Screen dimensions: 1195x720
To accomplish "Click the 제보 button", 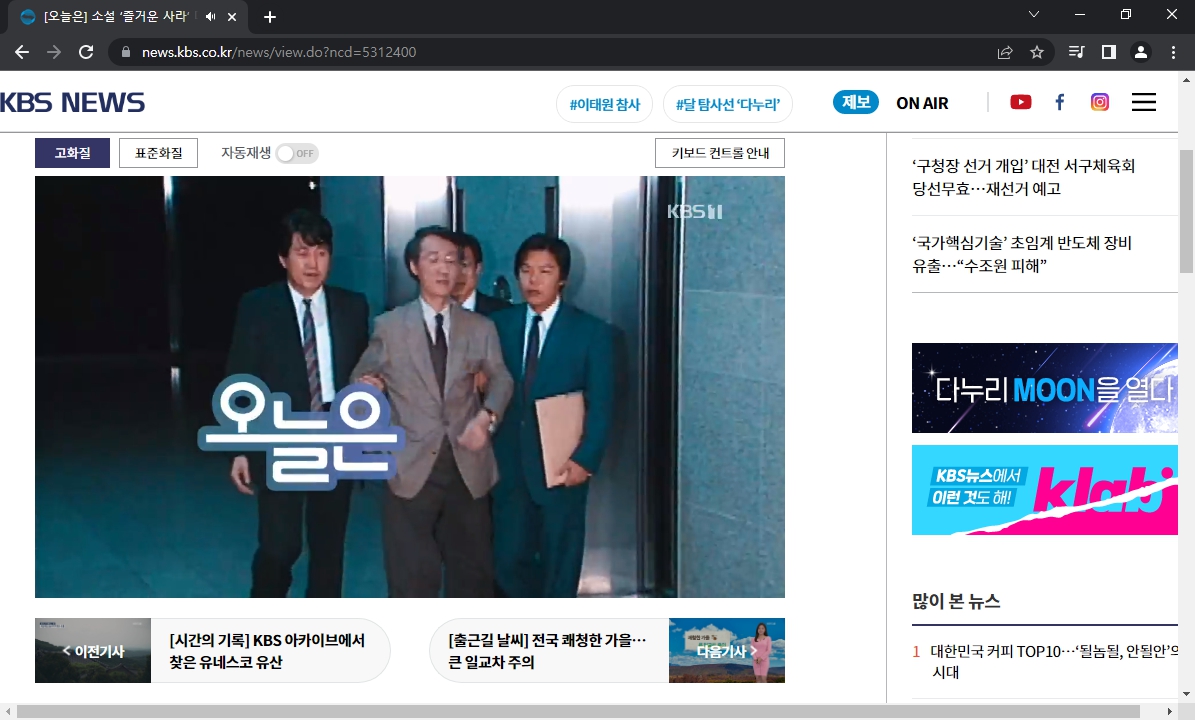I will pyautogui.click(x=856, y=102).
